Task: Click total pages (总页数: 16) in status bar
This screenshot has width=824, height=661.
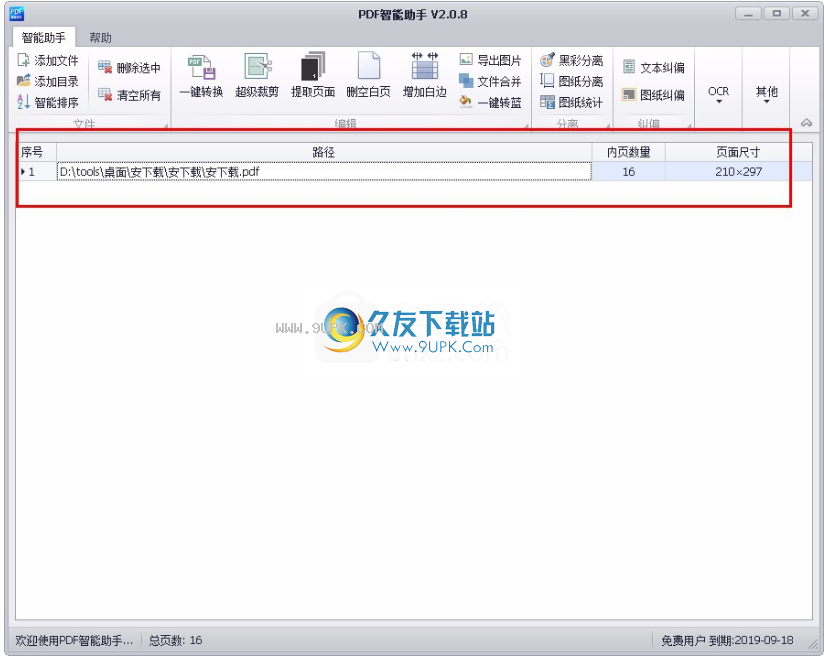Action: 176,640
